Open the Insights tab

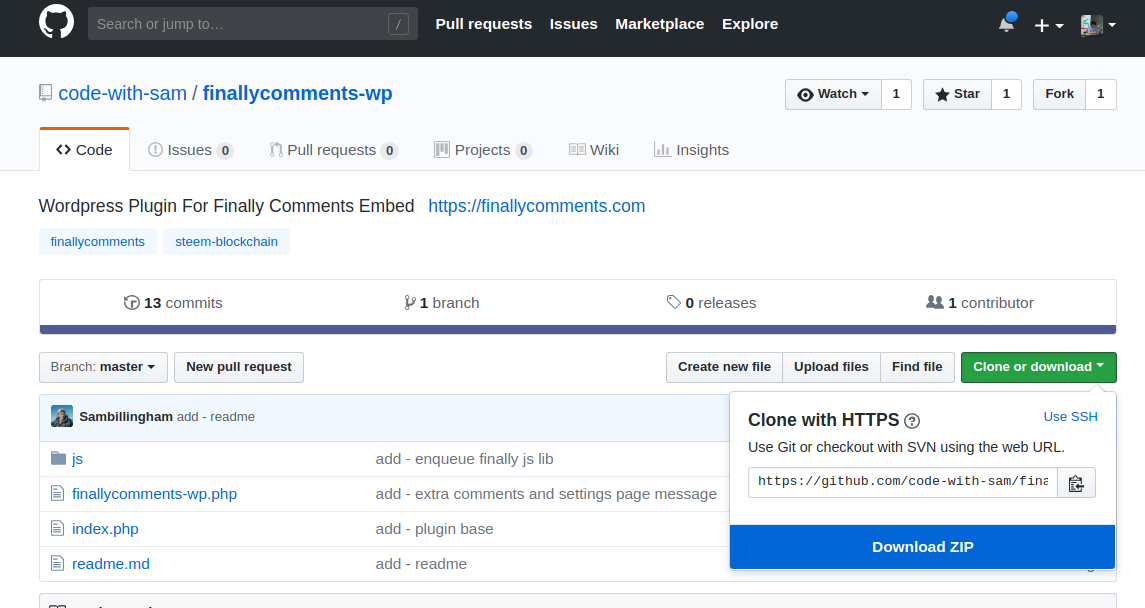(x=691, y=150)
